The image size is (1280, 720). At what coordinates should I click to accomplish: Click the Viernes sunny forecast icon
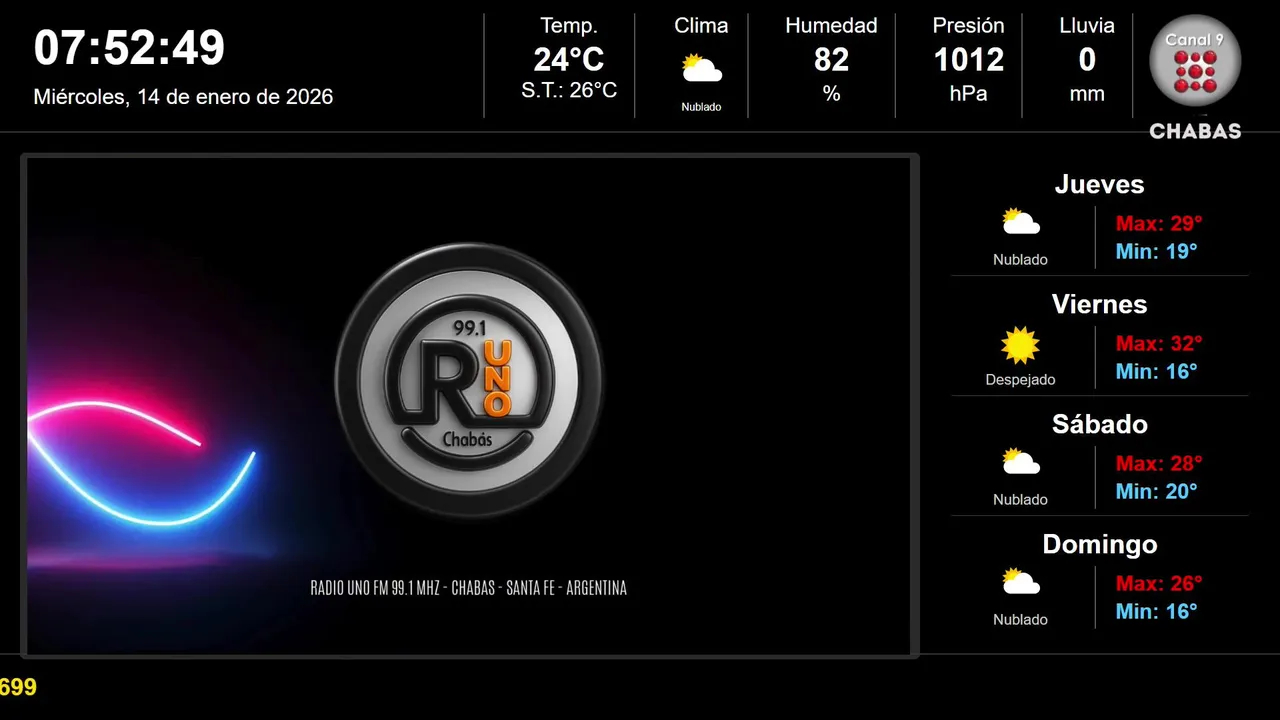[1021, 345]
